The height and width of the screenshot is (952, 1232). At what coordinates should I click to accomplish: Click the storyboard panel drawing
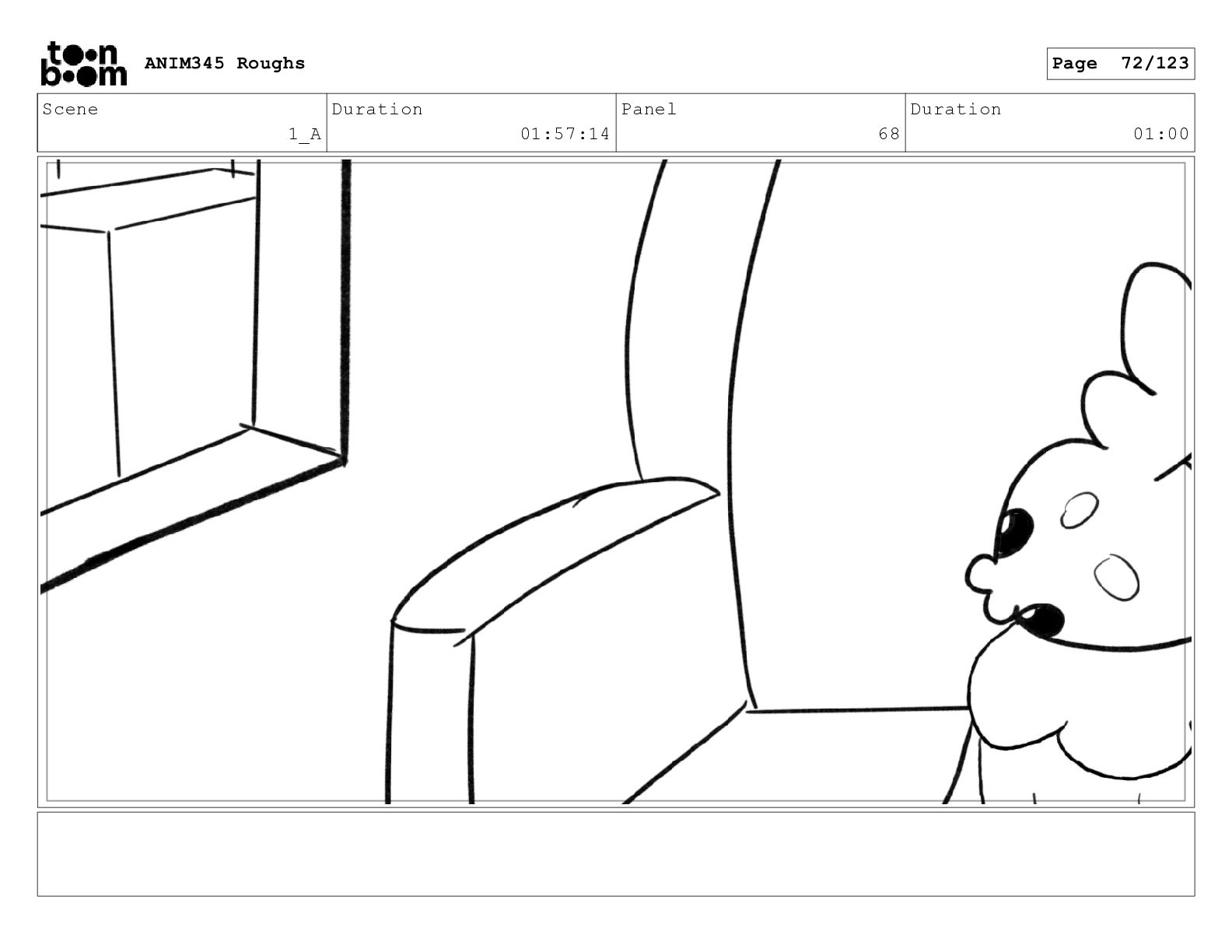616,481
